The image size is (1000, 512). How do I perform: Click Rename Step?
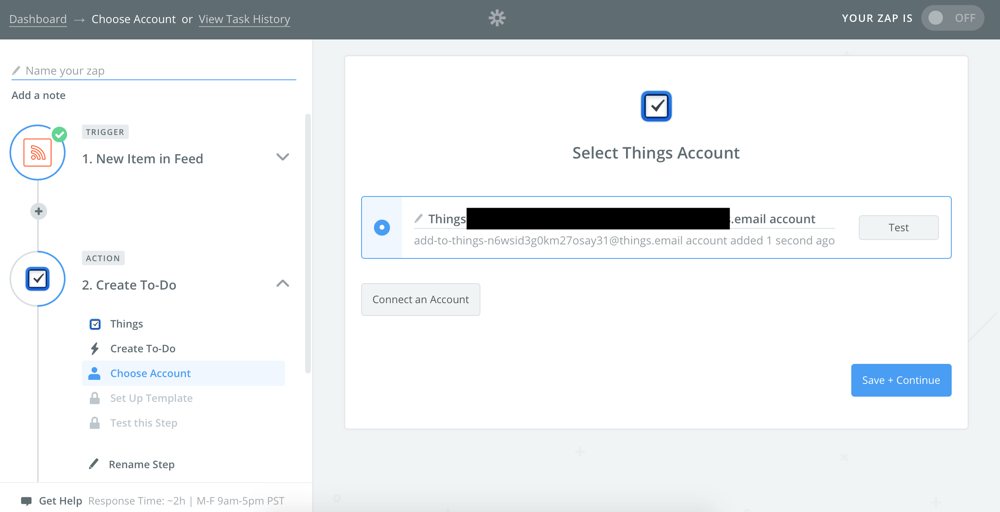[142, 464]
